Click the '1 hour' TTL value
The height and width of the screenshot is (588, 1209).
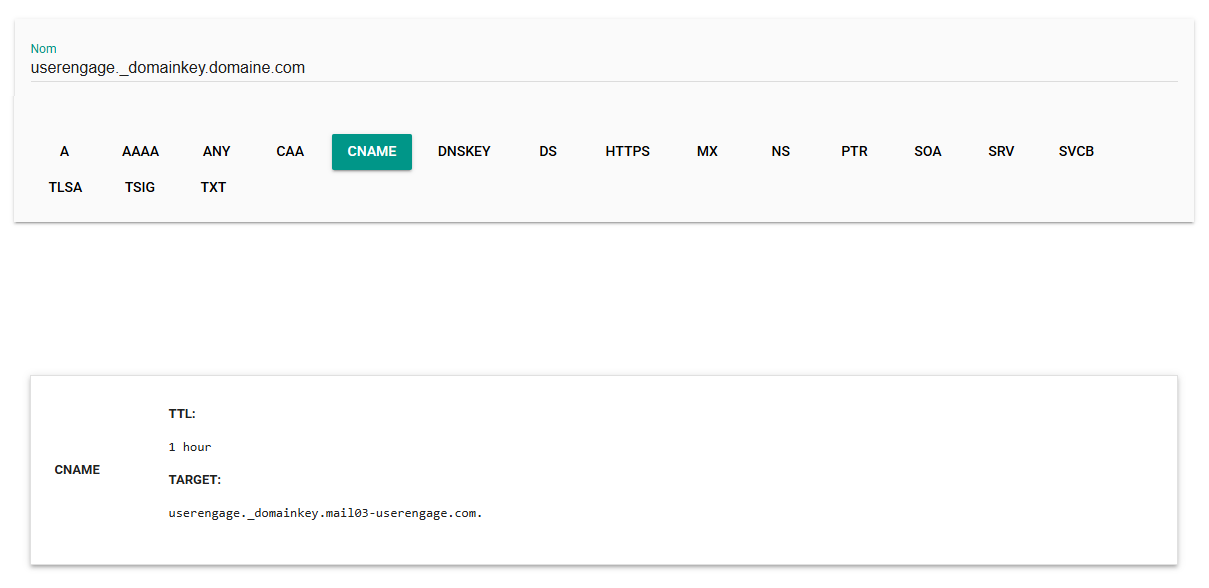tap(190, 447)
